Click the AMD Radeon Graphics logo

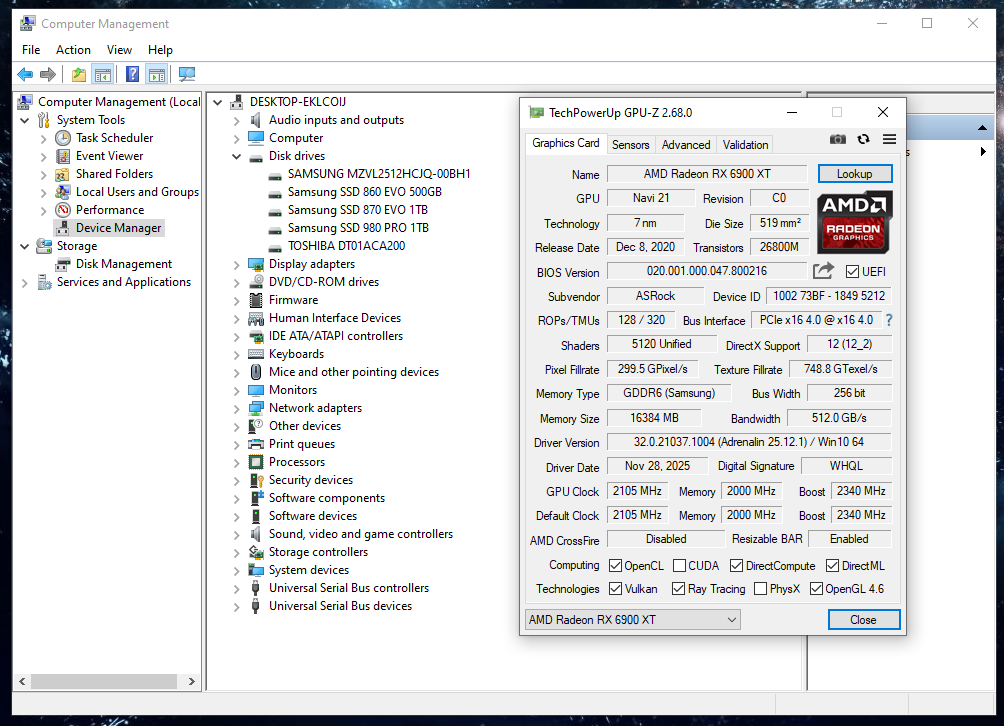(854, 221)
